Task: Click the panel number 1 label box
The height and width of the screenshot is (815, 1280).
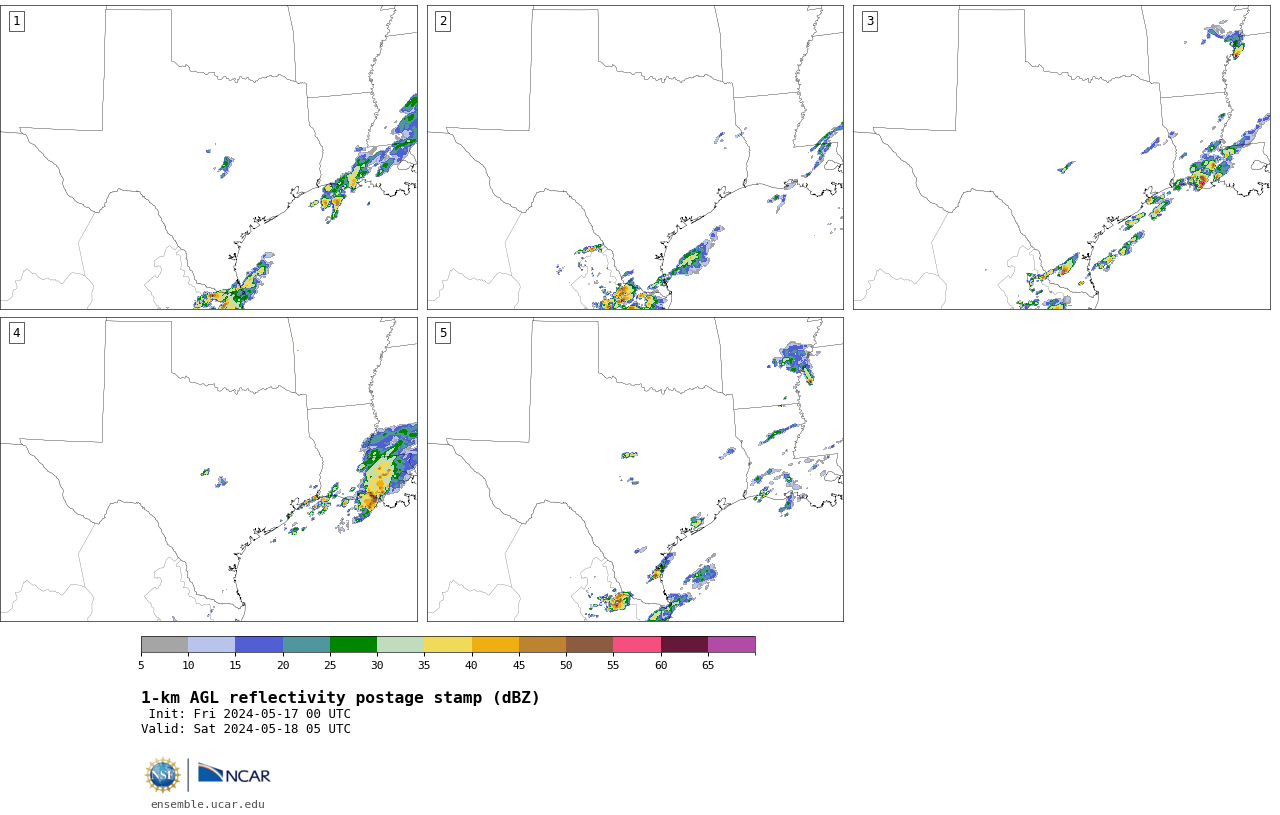Action: coord(16,21)
